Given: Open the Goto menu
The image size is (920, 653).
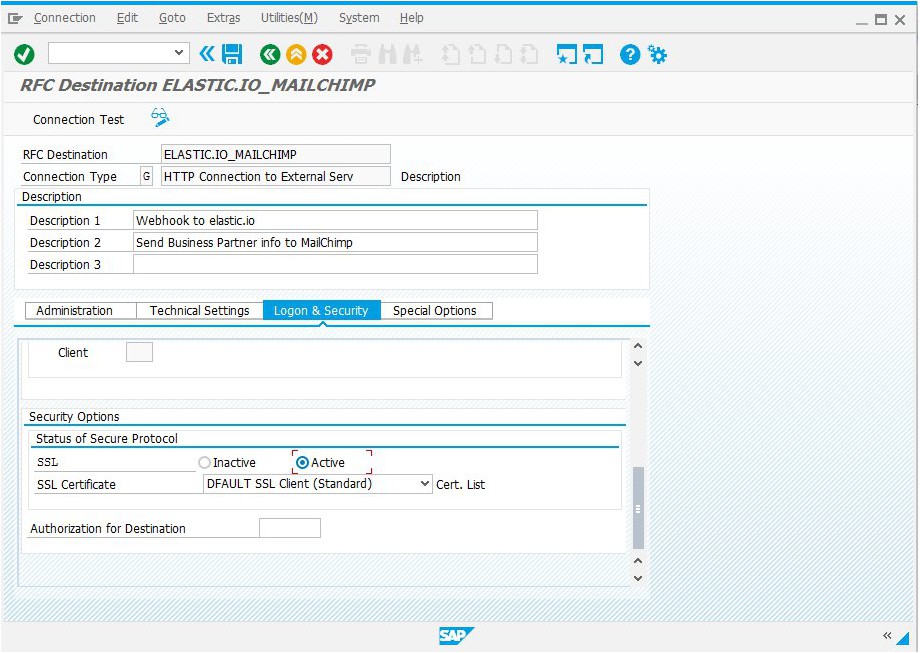Looking at the screenshot, I should (x=172, y=18).
